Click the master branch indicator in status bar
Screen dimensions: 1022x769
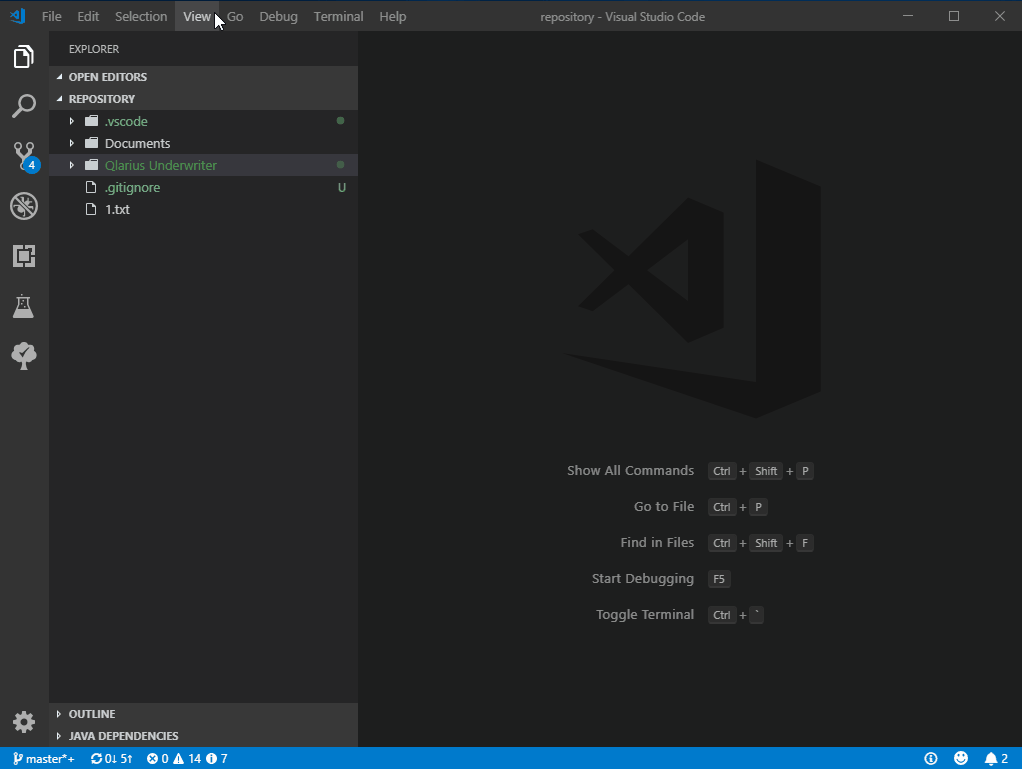[44, 759]
